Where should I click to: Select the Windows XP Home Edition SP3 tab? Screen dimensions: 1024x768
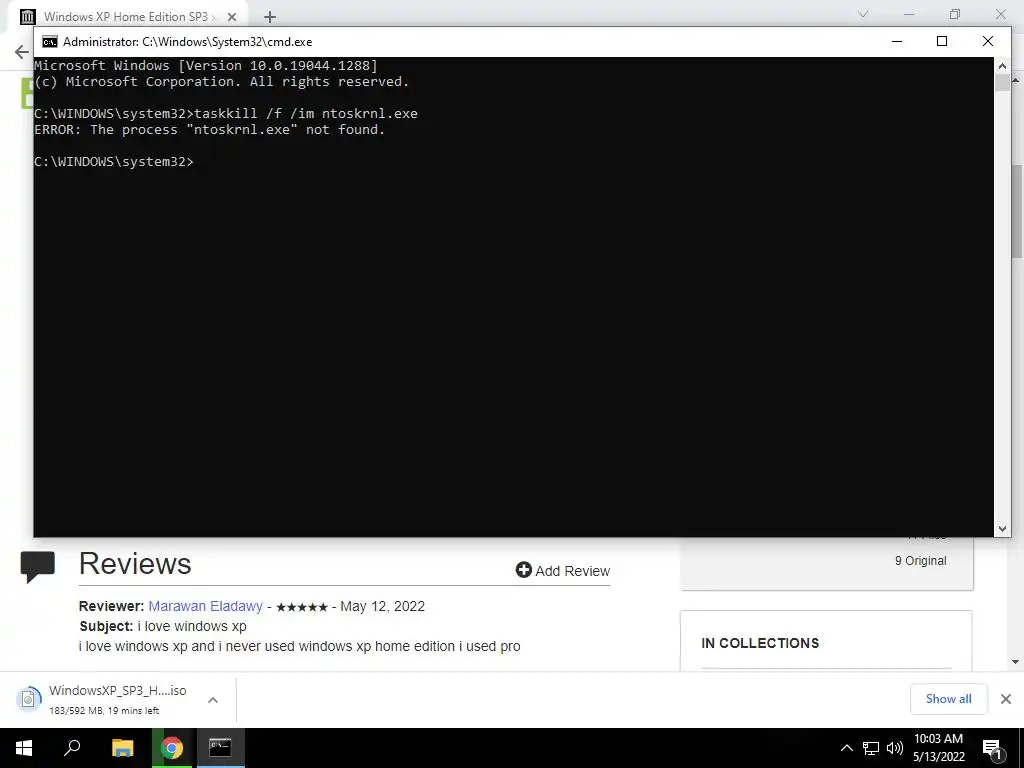point(125,17)
